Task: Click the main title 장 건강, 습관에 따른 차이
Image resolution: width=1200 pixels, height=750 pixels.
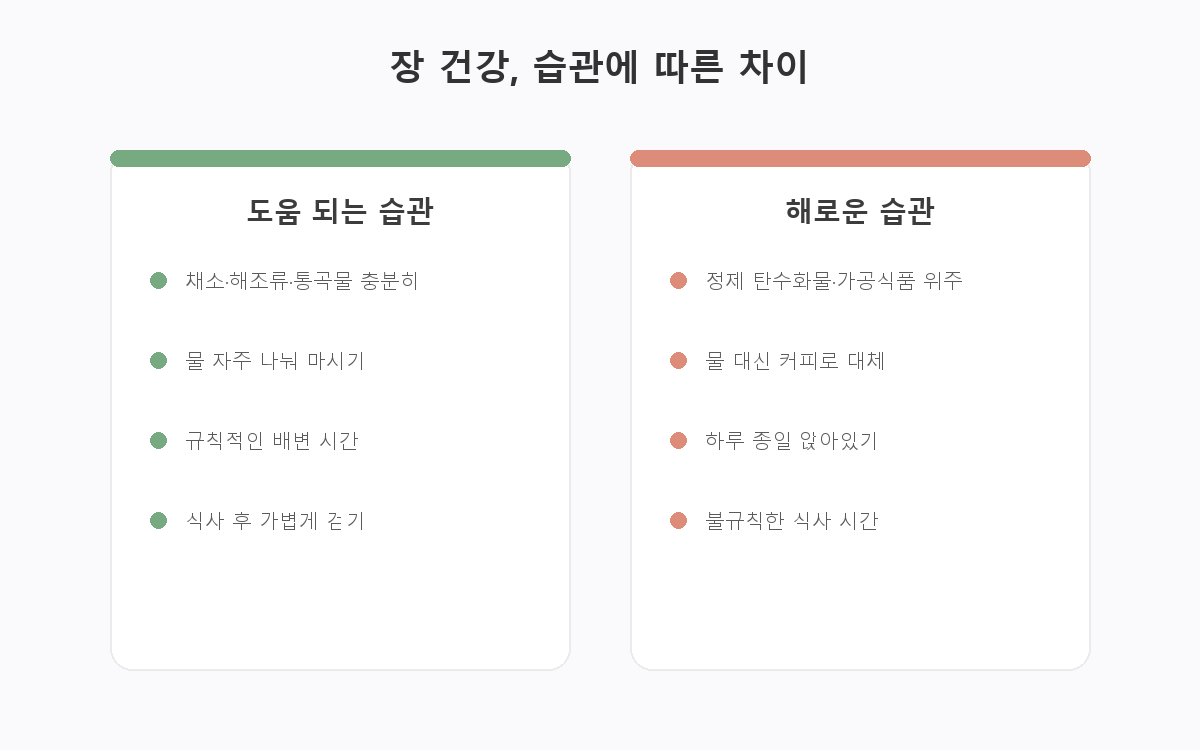Action: 600,68
